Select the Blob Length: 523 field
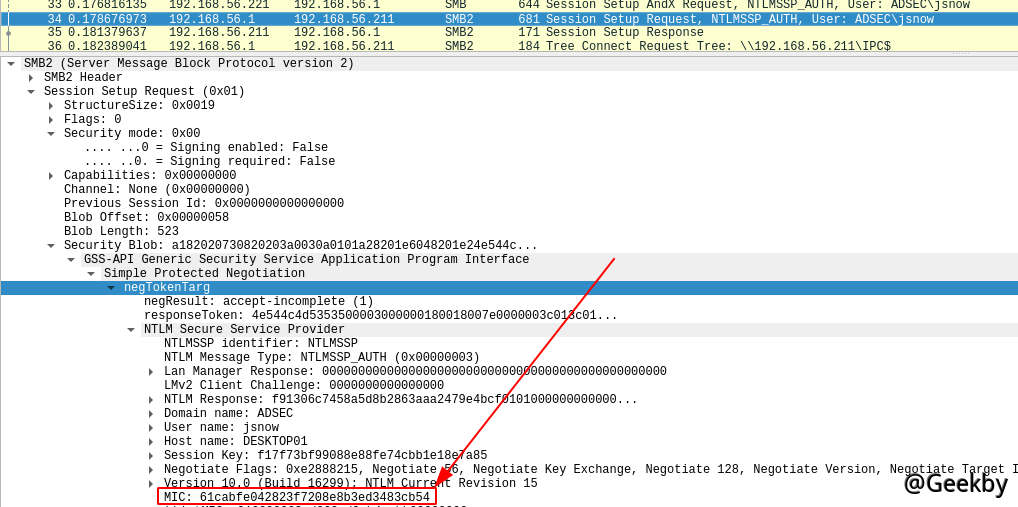The width and height of the screenshot is (1018, 507). (121, 232)
